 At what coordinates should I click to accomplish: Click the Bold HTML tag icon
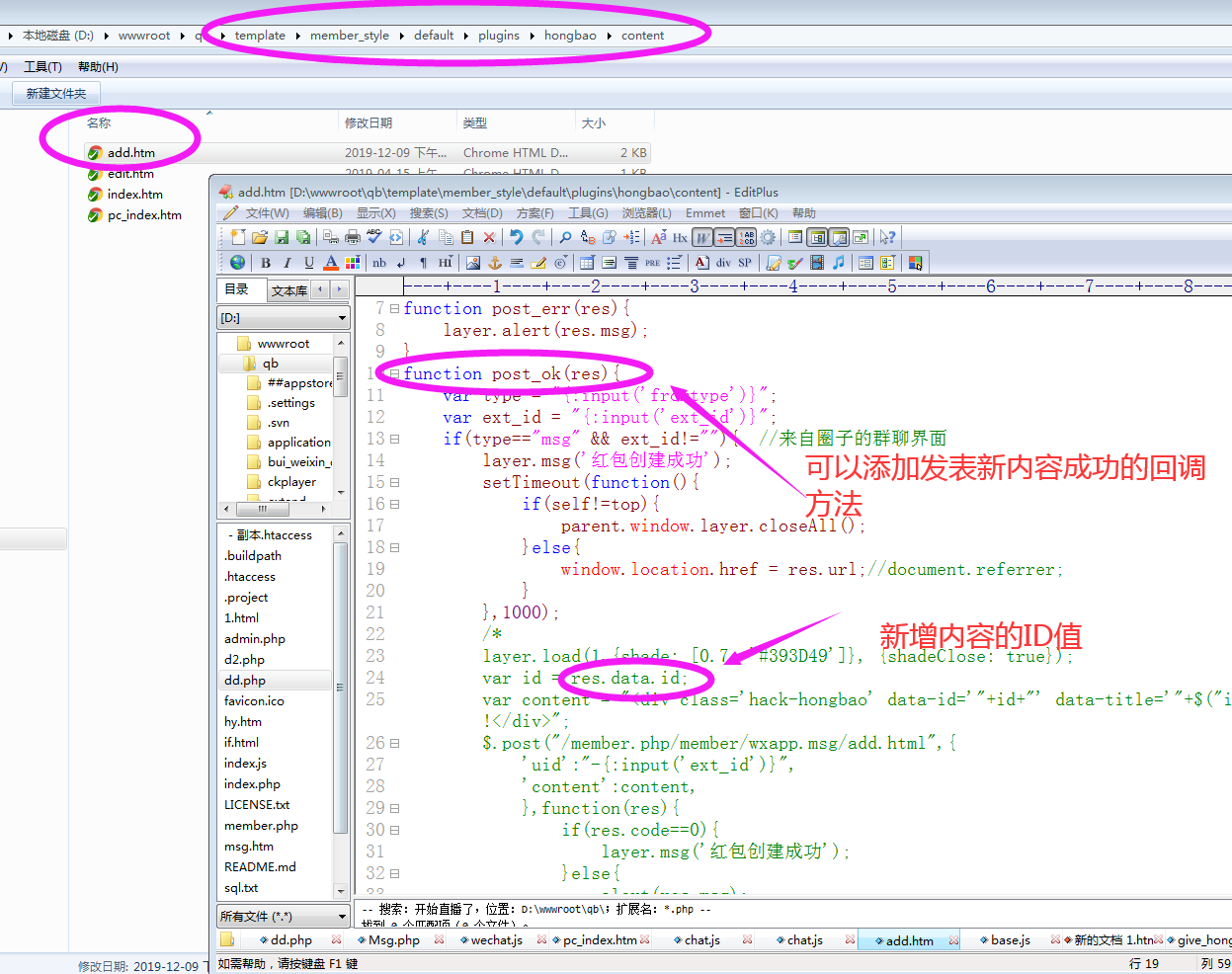tap(266, 263)
